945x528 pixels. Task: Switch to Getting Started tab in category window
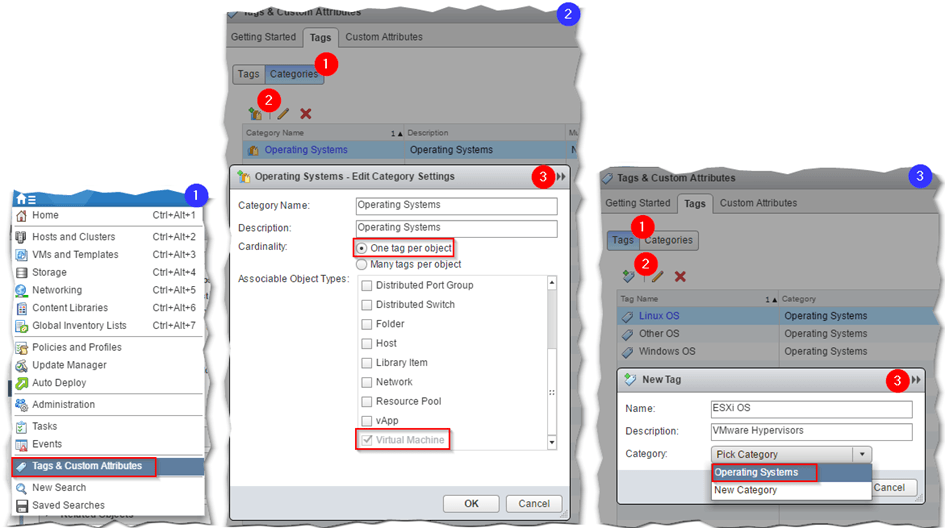pyautogui.click(x=263, y=37)
